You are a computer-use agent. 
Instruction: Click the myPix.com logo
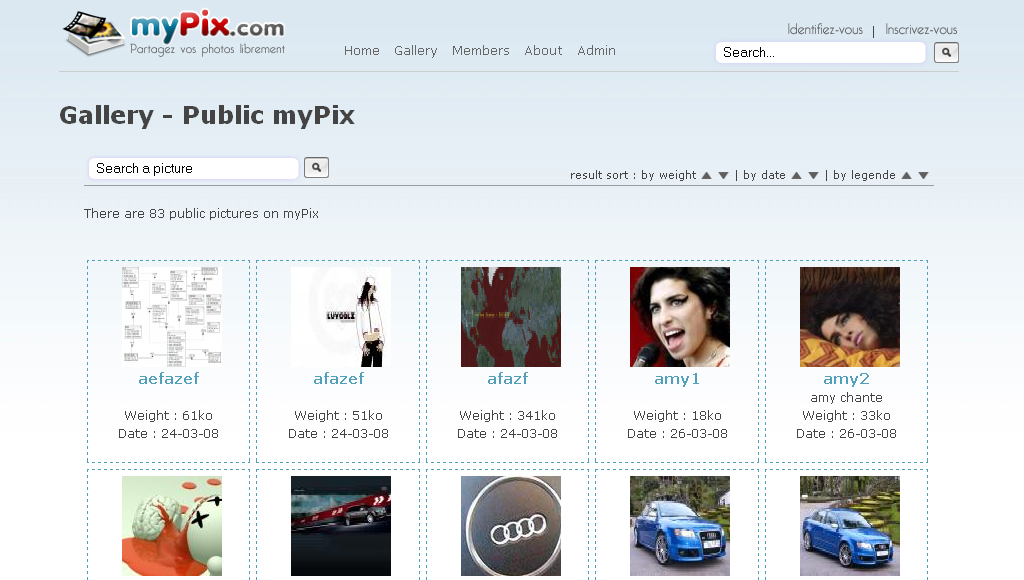point(174,33)
